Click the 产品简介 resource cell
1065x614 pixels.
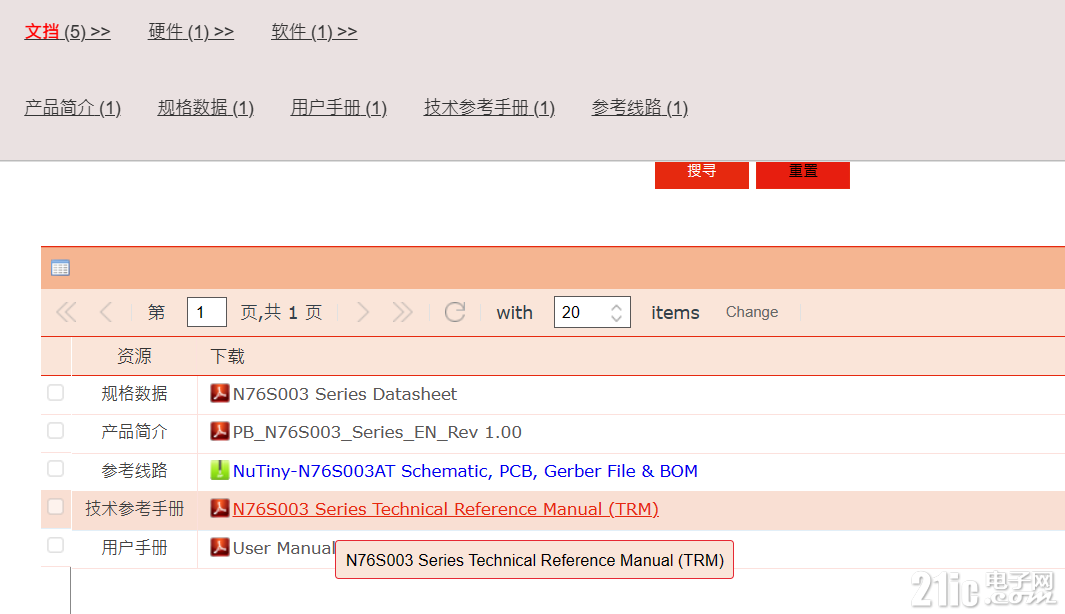click(x=134, y=431)
